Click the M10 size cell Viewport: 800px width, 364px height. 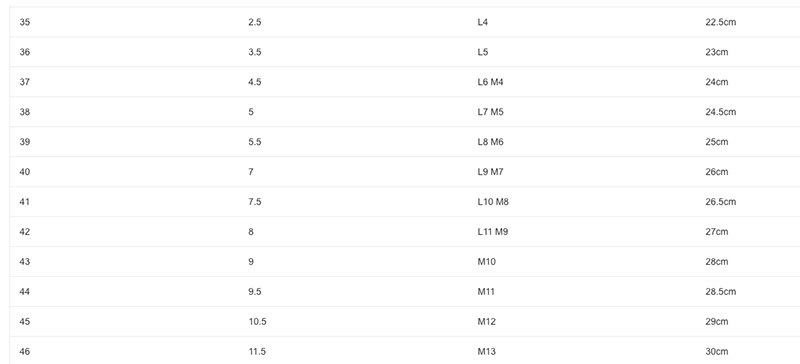click(486, 261)
